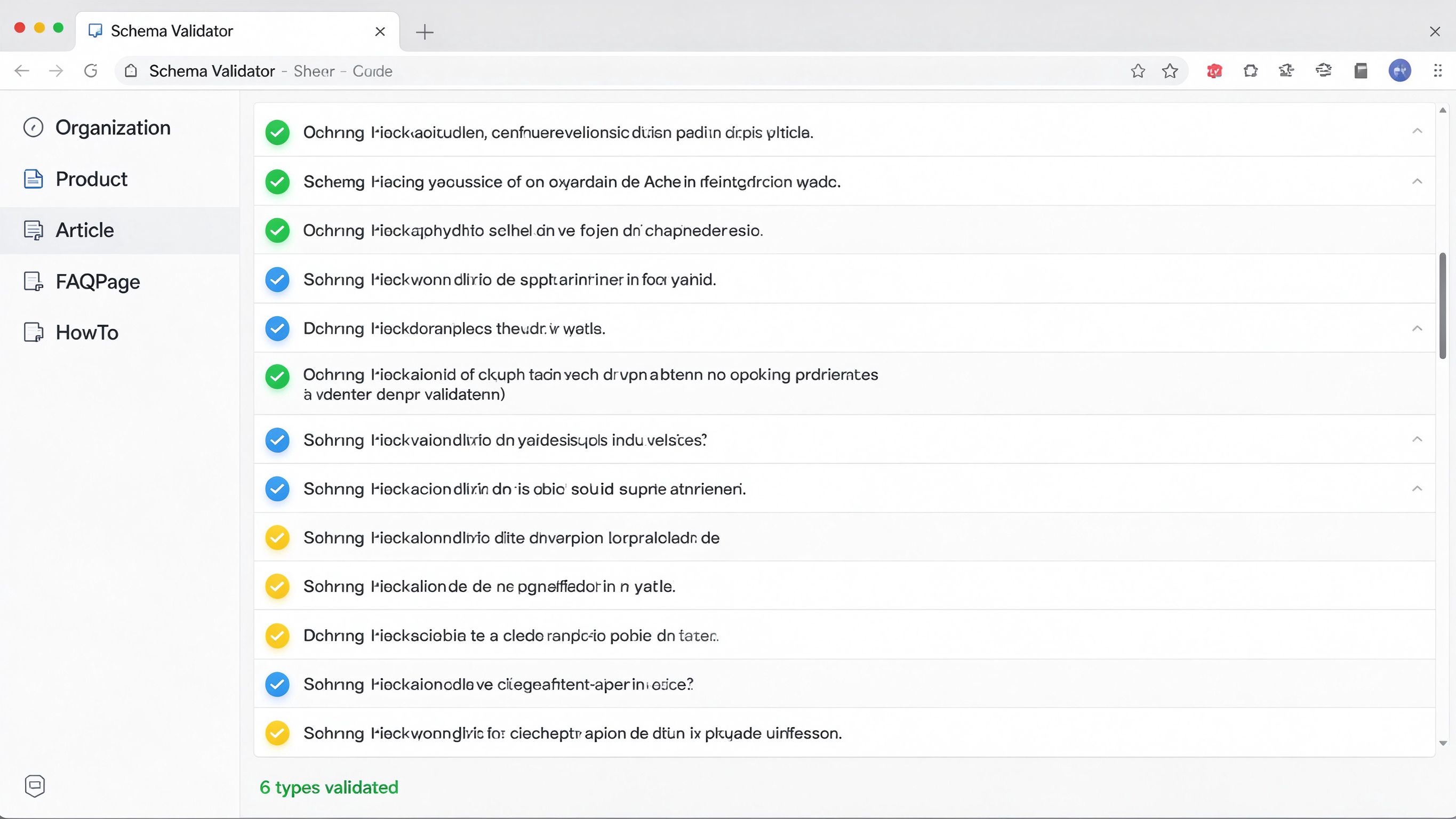This screenshot has height=819, width=1456.
Task: Toggle yellow check on 'dite dnverpion' row
Action: click(x=277, y=537)
